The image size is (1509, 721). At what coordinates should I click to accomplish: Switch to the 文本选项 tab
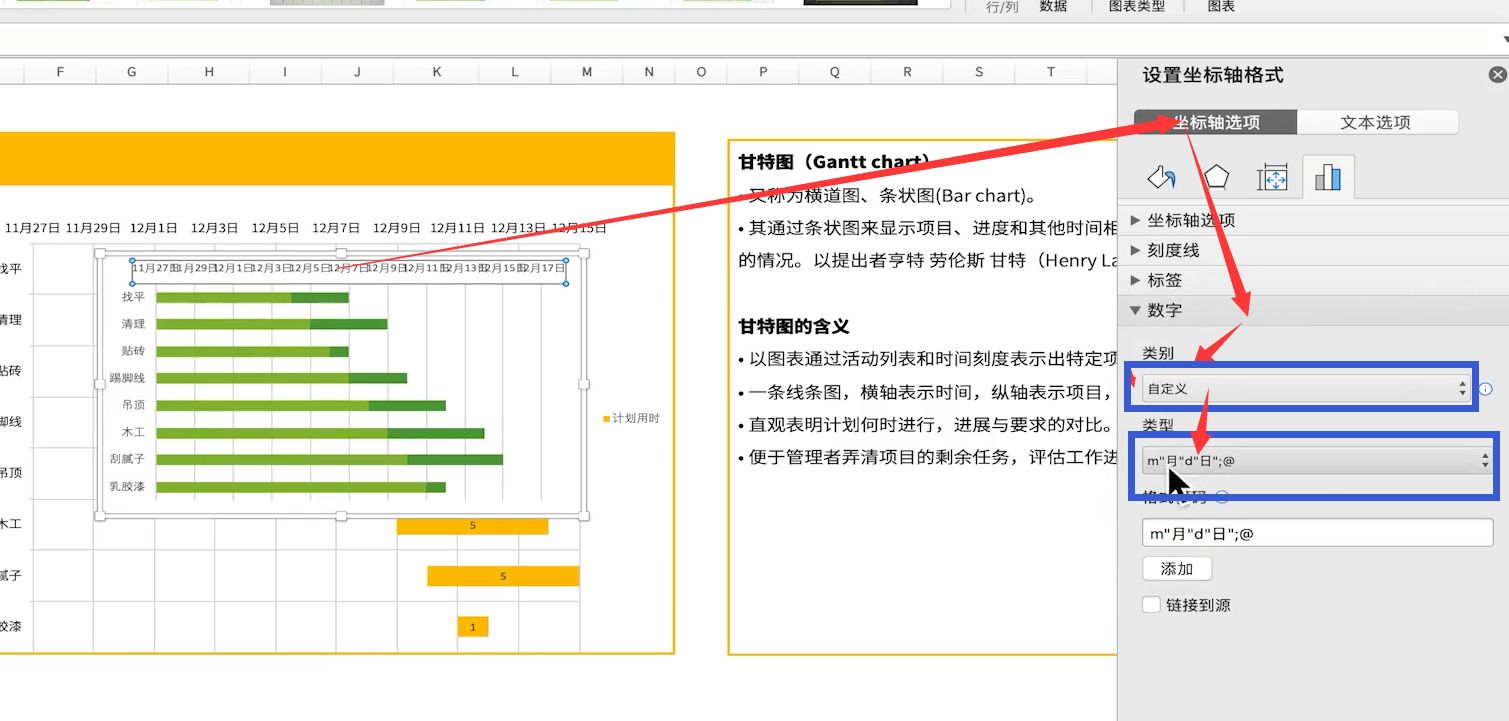pyautogui.click(x=1377, y=122)
